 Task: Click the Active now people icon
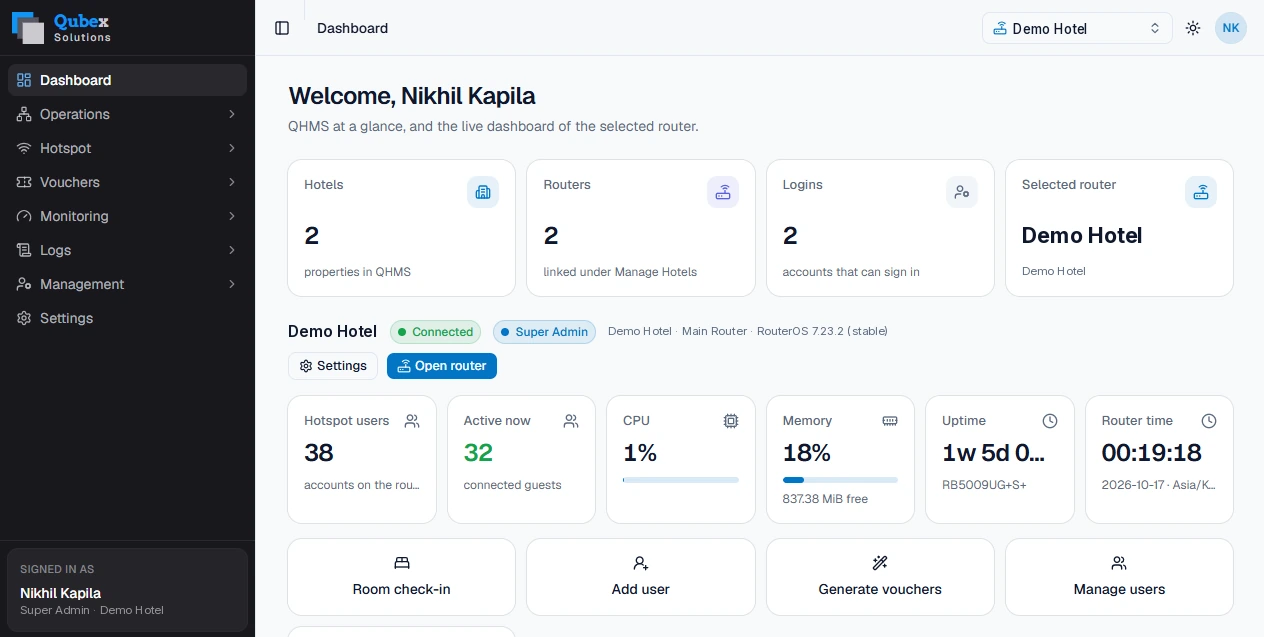[x=571, y=421]
